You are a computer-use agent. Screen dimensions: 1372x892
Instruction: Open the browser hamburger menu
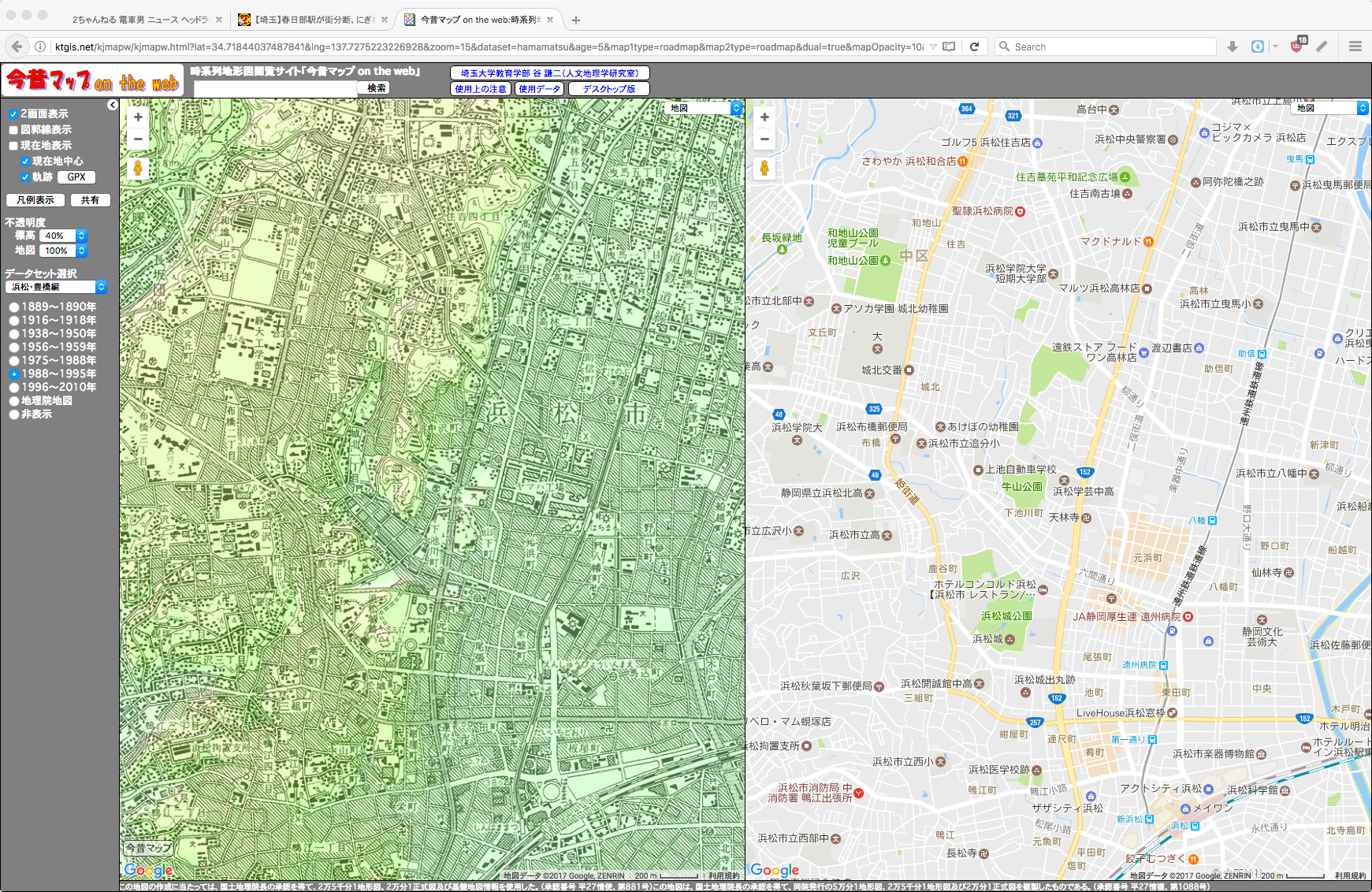tap(1355, 46)
